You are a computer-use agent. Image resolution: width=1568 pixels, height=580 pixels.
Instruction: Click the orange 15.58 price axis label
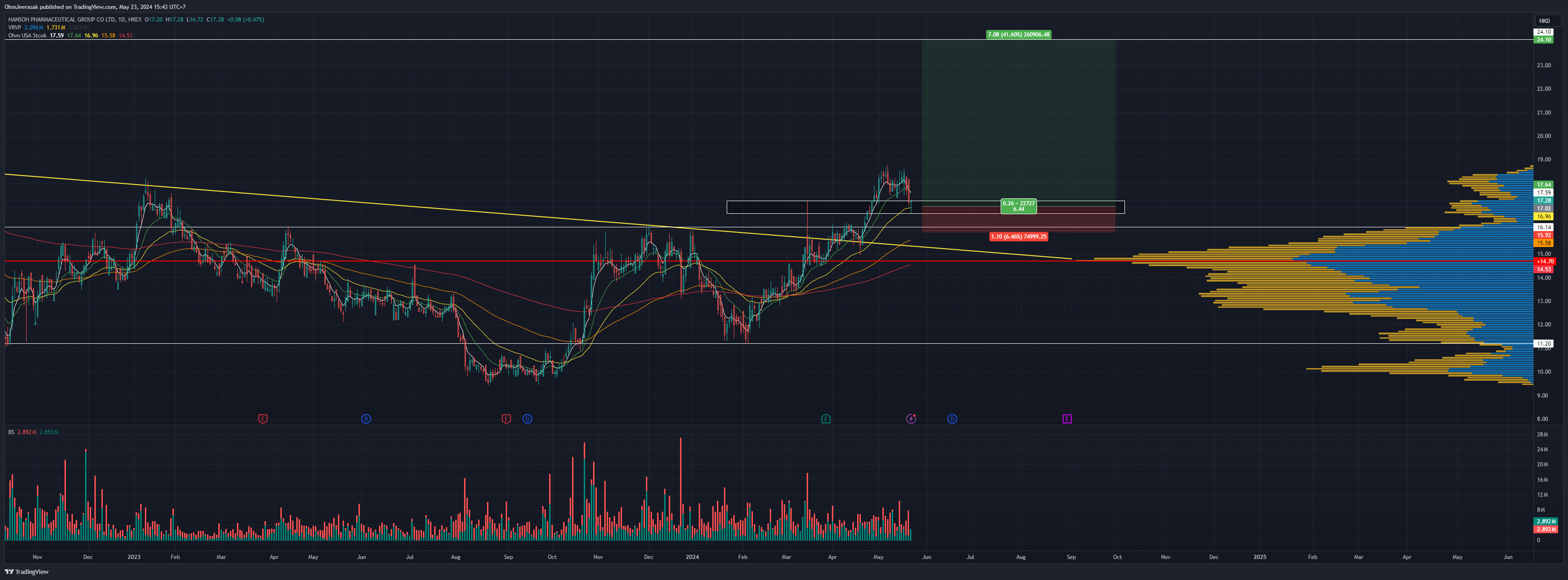point(1544,243)
